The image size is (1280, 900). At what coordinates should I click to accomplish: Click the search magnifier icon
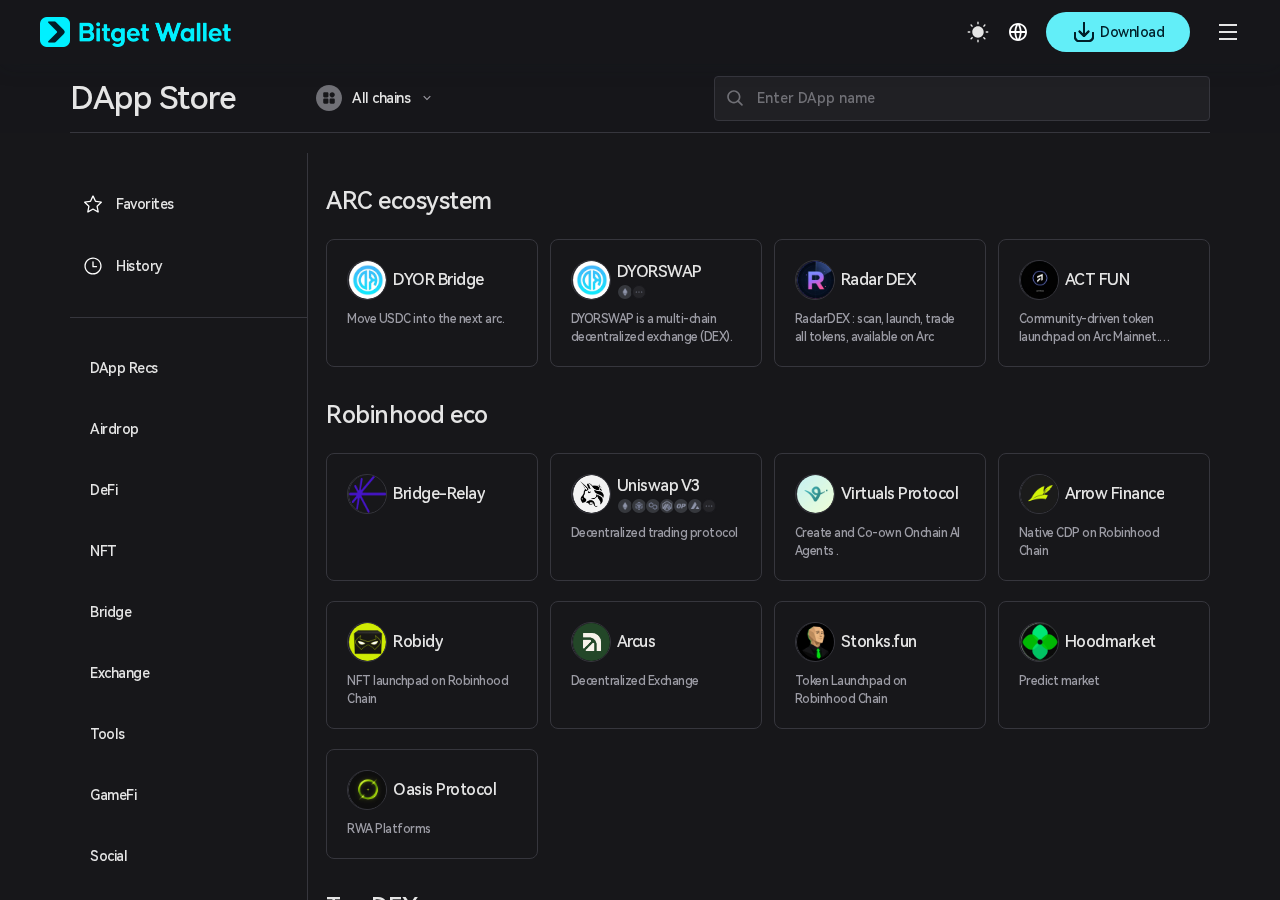pos(735,98)
